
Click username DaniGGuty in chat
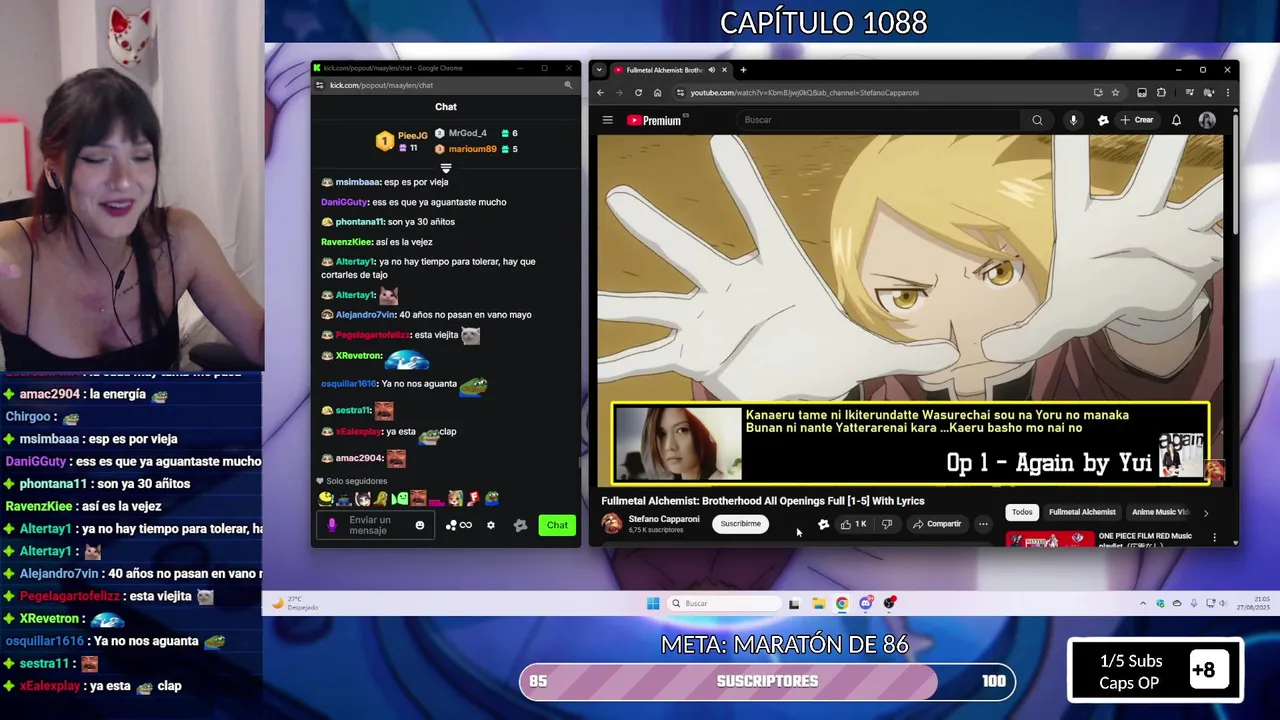click(x=344, y=202)
